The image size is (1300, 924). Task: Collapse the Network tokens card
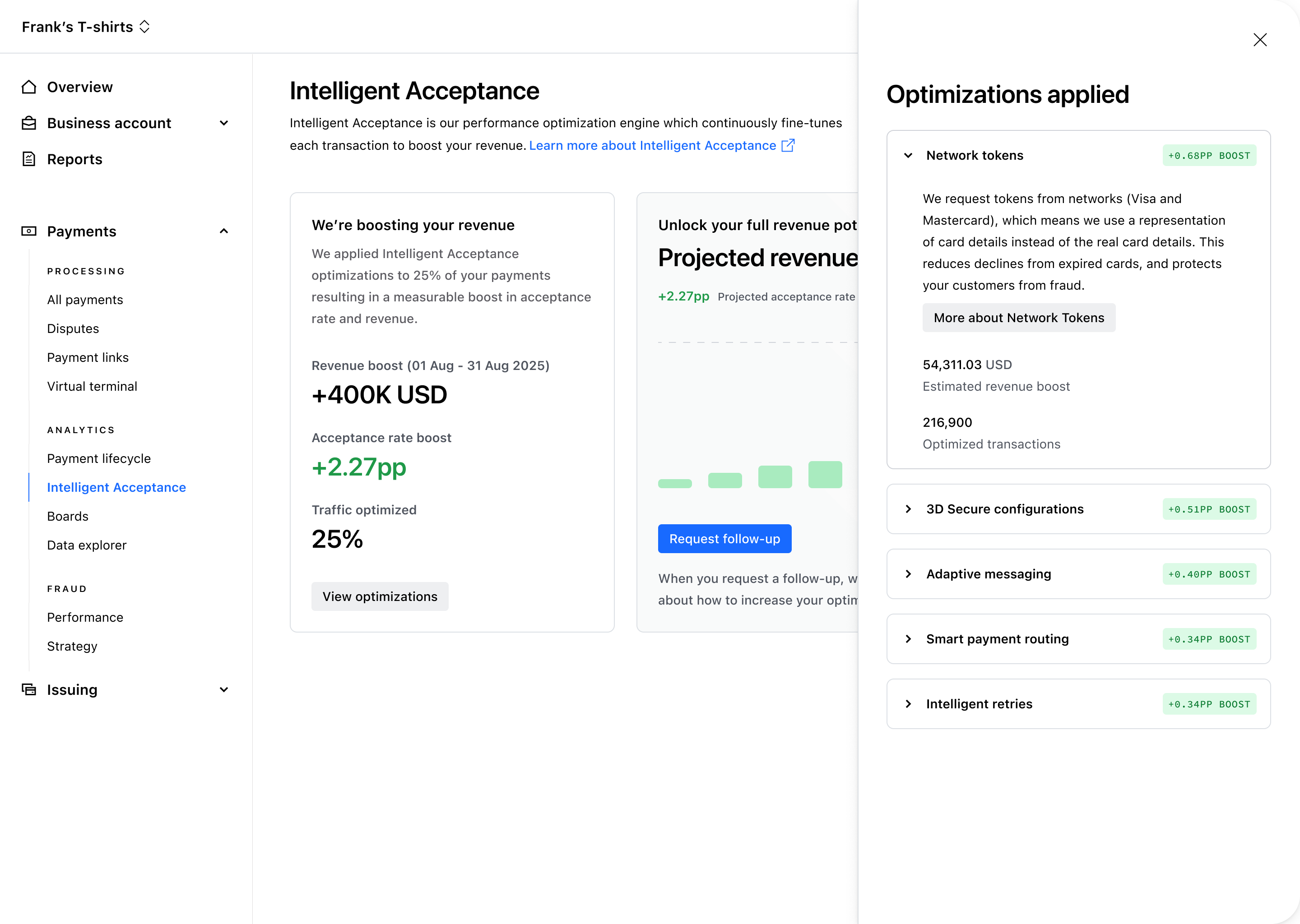[908, 155]
